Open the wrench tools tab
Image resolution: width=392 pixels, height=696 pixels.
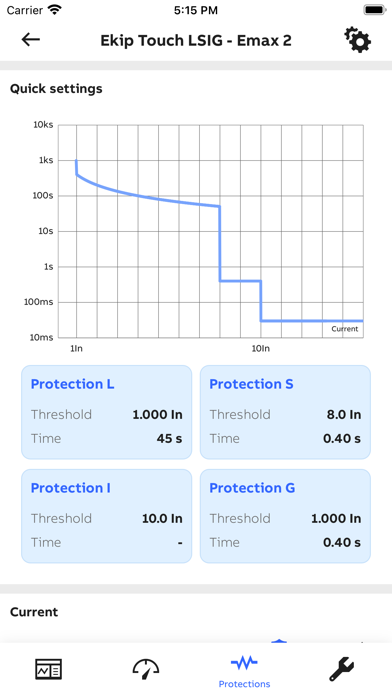[342, 669]
